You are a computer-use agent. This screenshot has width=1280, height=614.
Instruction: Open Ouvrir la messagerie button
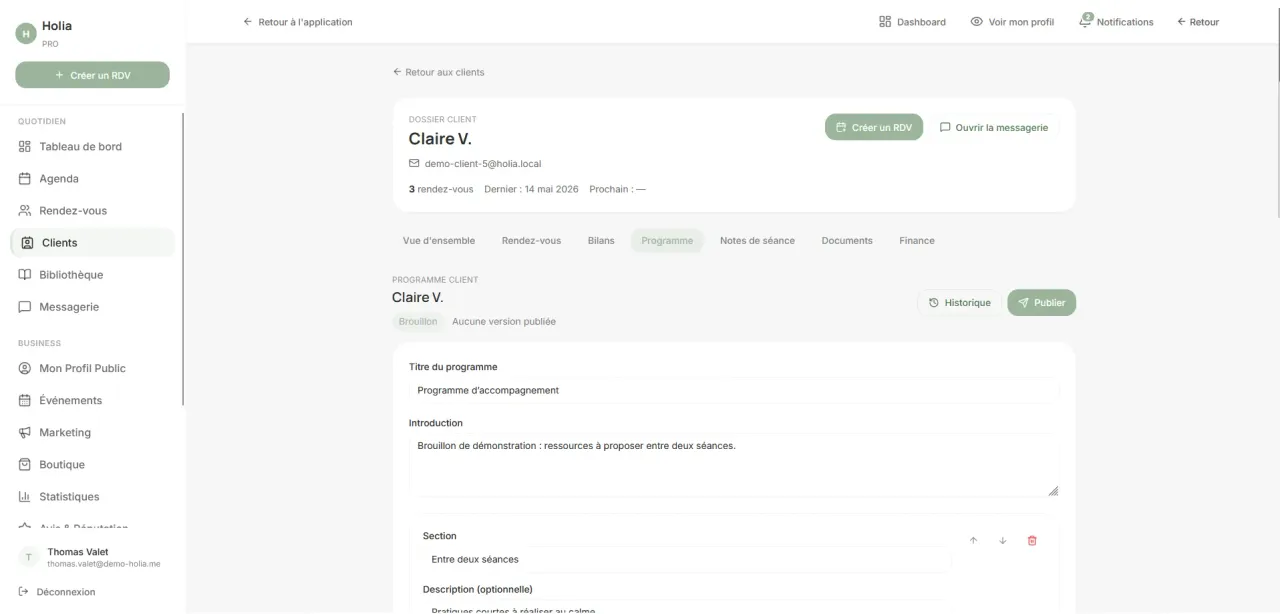click(994, 127)
